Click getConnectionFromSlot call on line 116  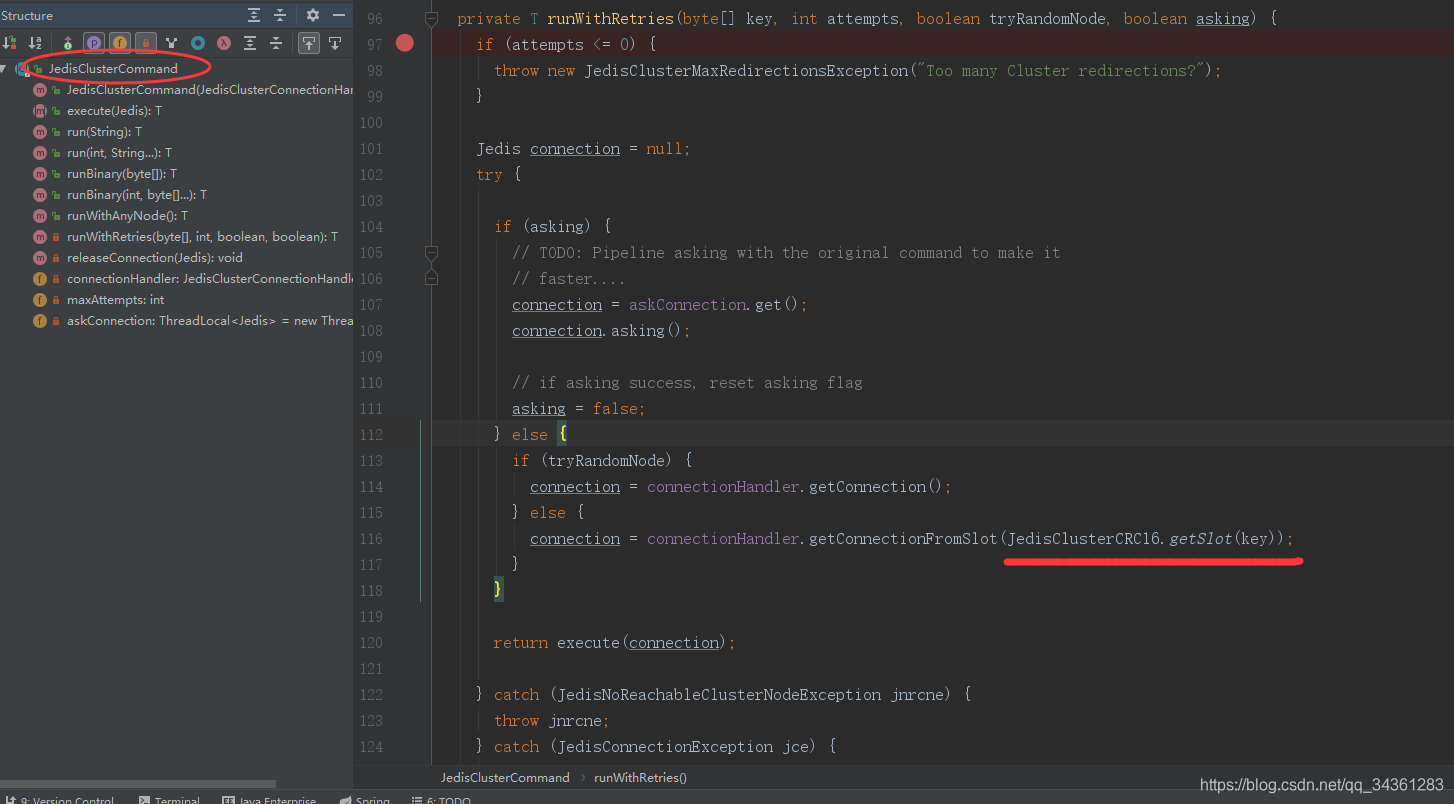(903, 538)
